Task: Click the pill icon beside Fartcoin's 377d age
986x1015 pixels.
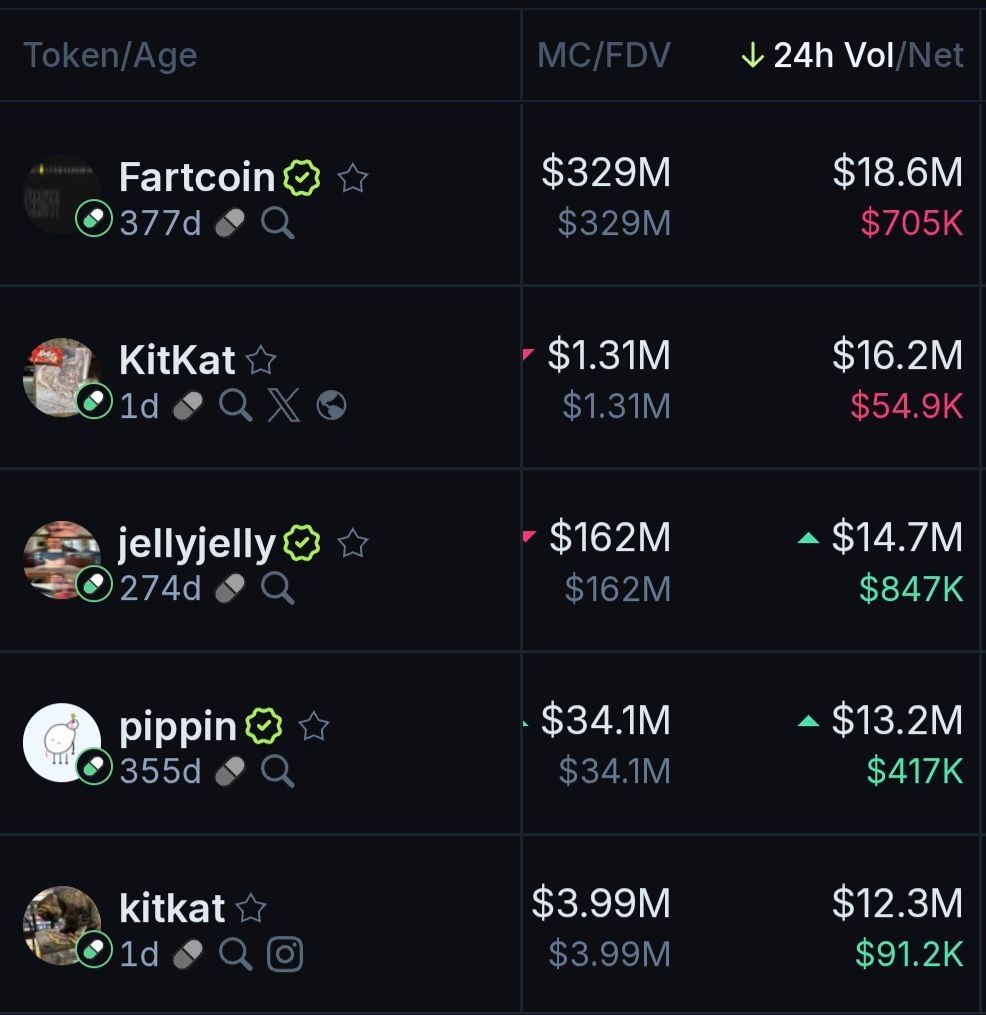Action: click(229, 223)
